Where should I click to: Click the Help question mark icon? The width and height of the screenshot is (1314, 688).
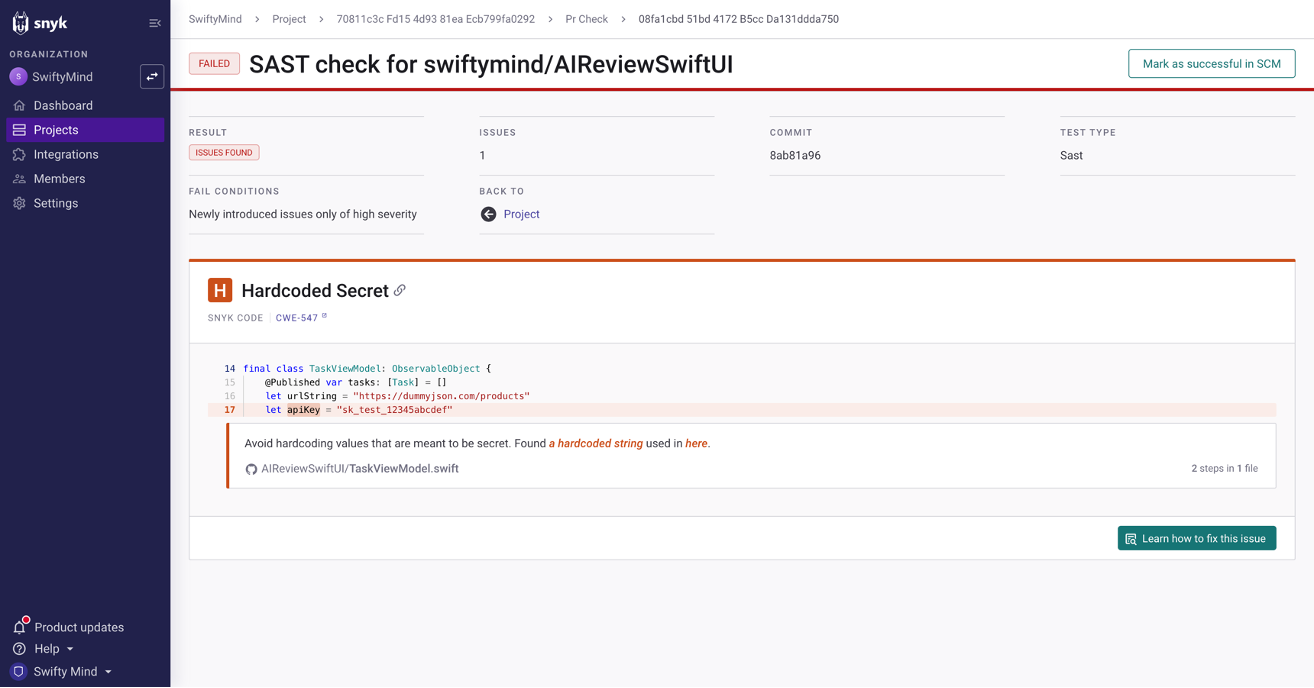[x=19, y=650]
